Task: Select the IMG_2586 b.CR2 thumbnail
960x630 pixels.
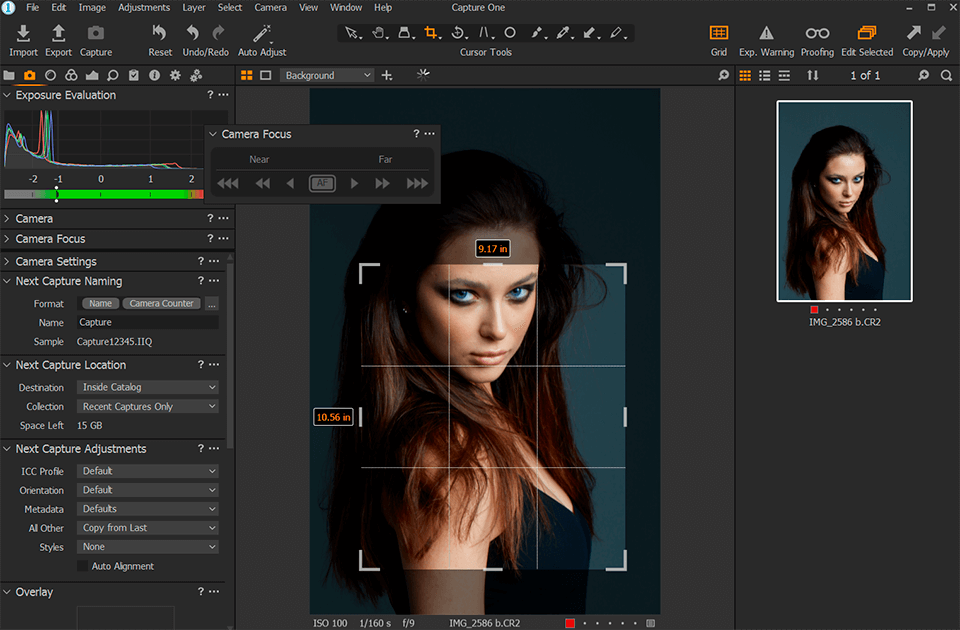Action: (x=844, y=200)
